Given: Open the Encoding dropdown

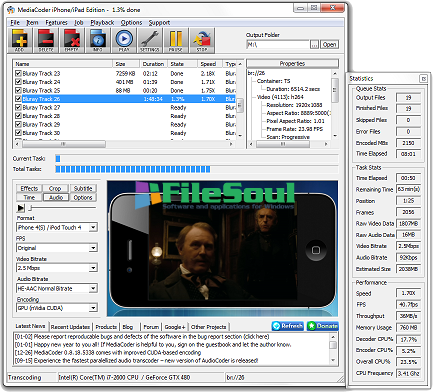Looking at the screenshot, I should tap(93, 308).
